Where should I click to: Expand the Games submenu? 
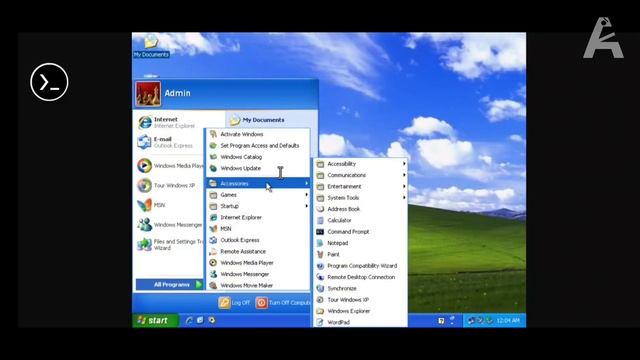[x=258, y=195]
